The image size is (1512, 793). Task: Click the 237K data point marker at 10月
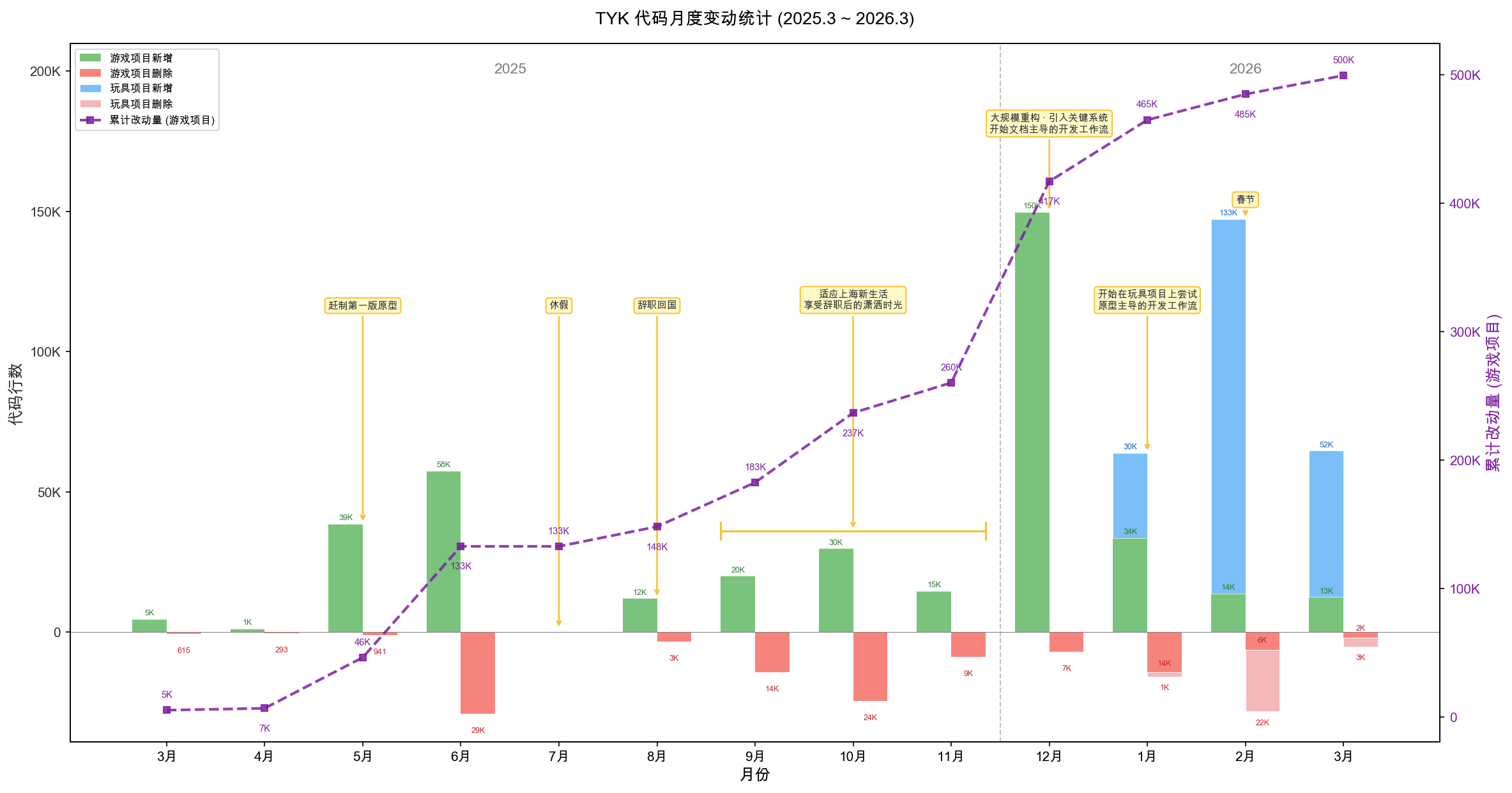point(853,413)
